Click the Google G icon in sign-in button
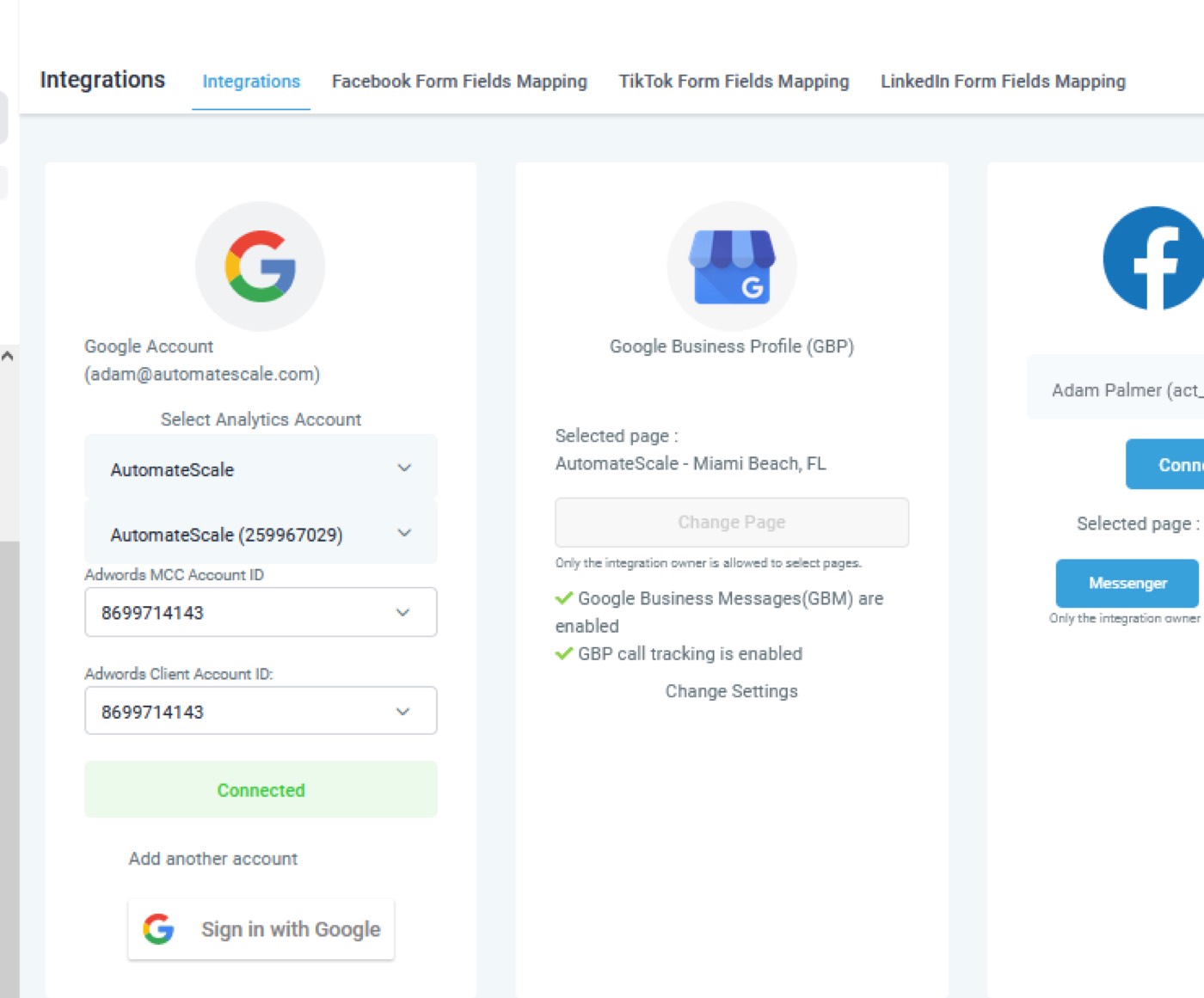Viewport: 1204px width, 998px height. (158, 929)
